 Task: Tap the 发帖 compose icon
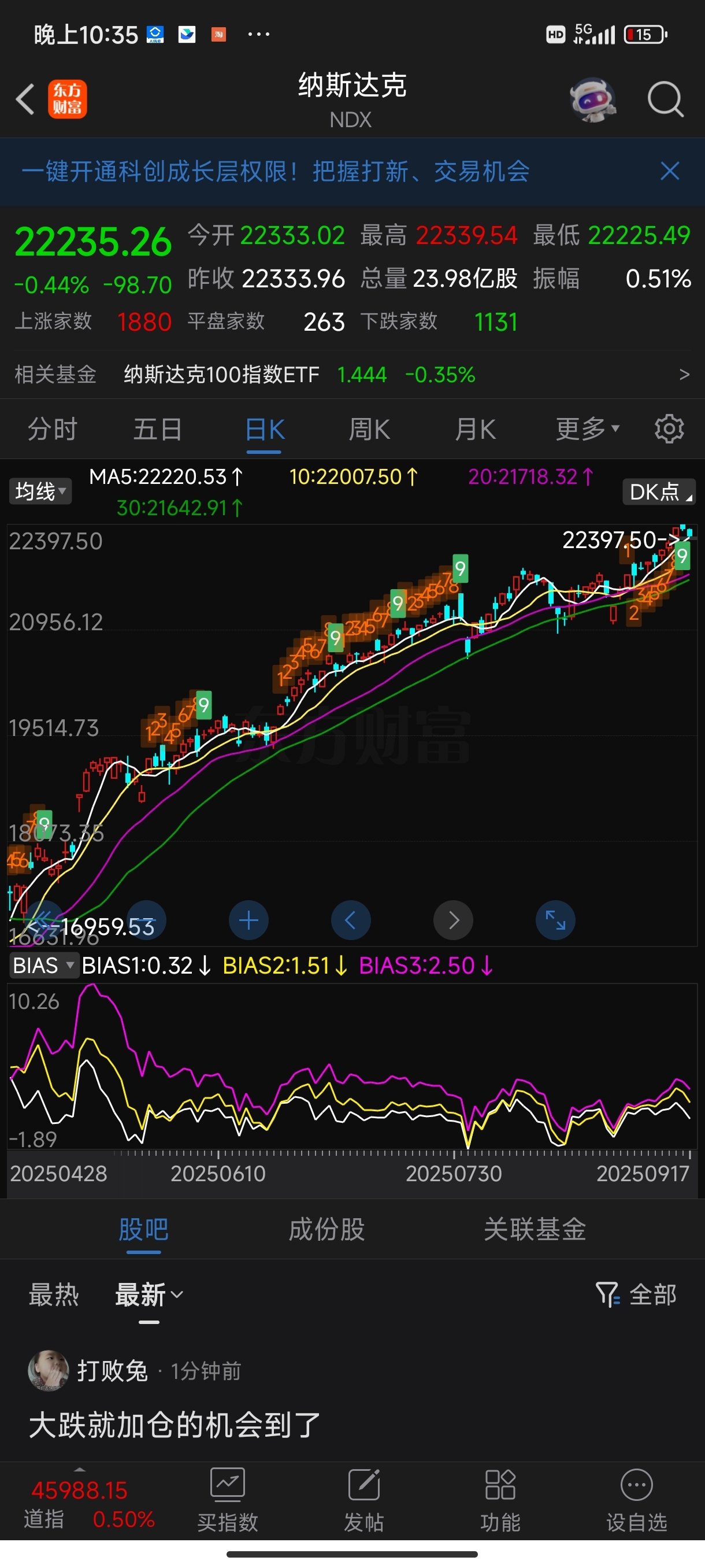(363, 1501)
